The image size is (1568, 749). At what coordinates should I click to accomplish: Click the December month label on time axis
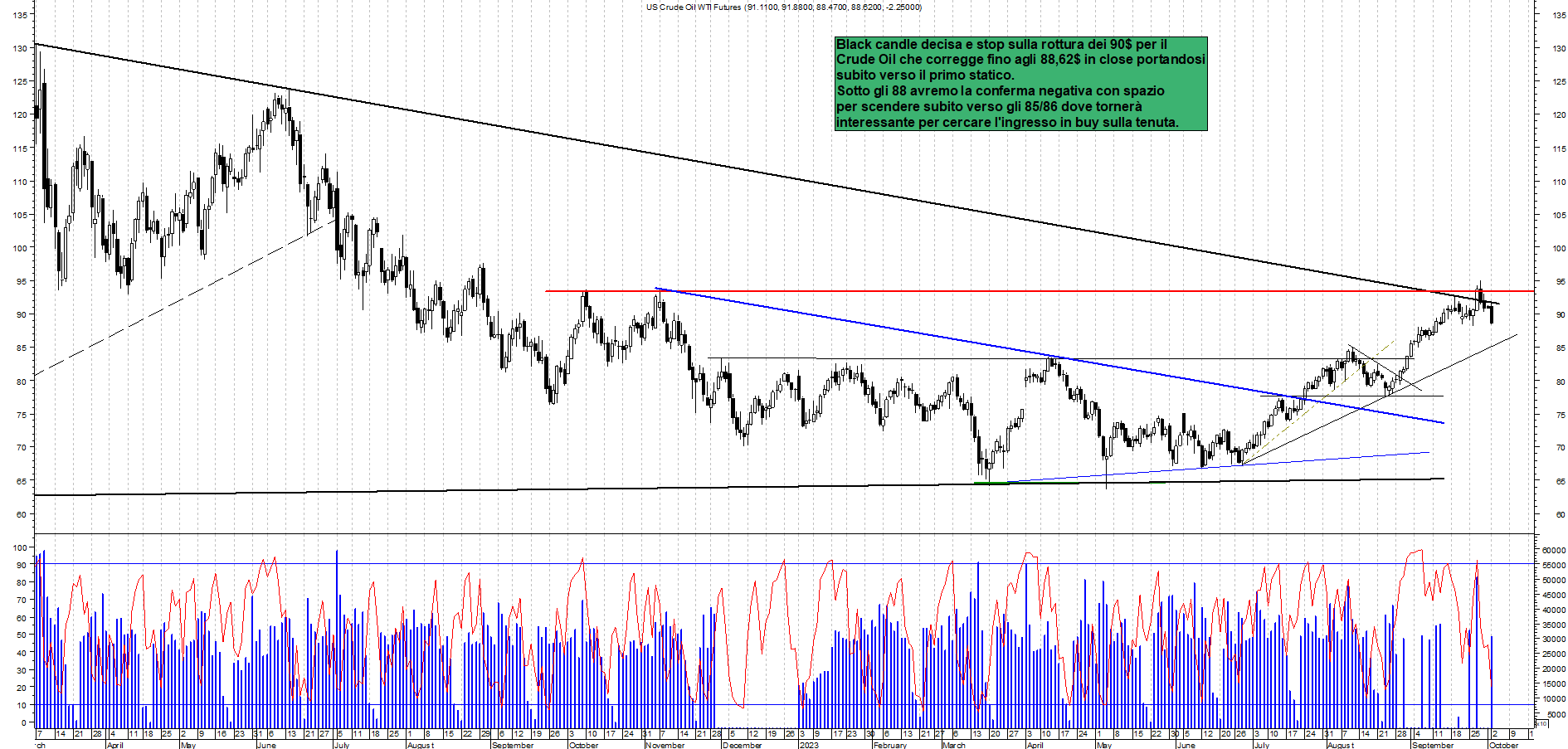point(742,745)
